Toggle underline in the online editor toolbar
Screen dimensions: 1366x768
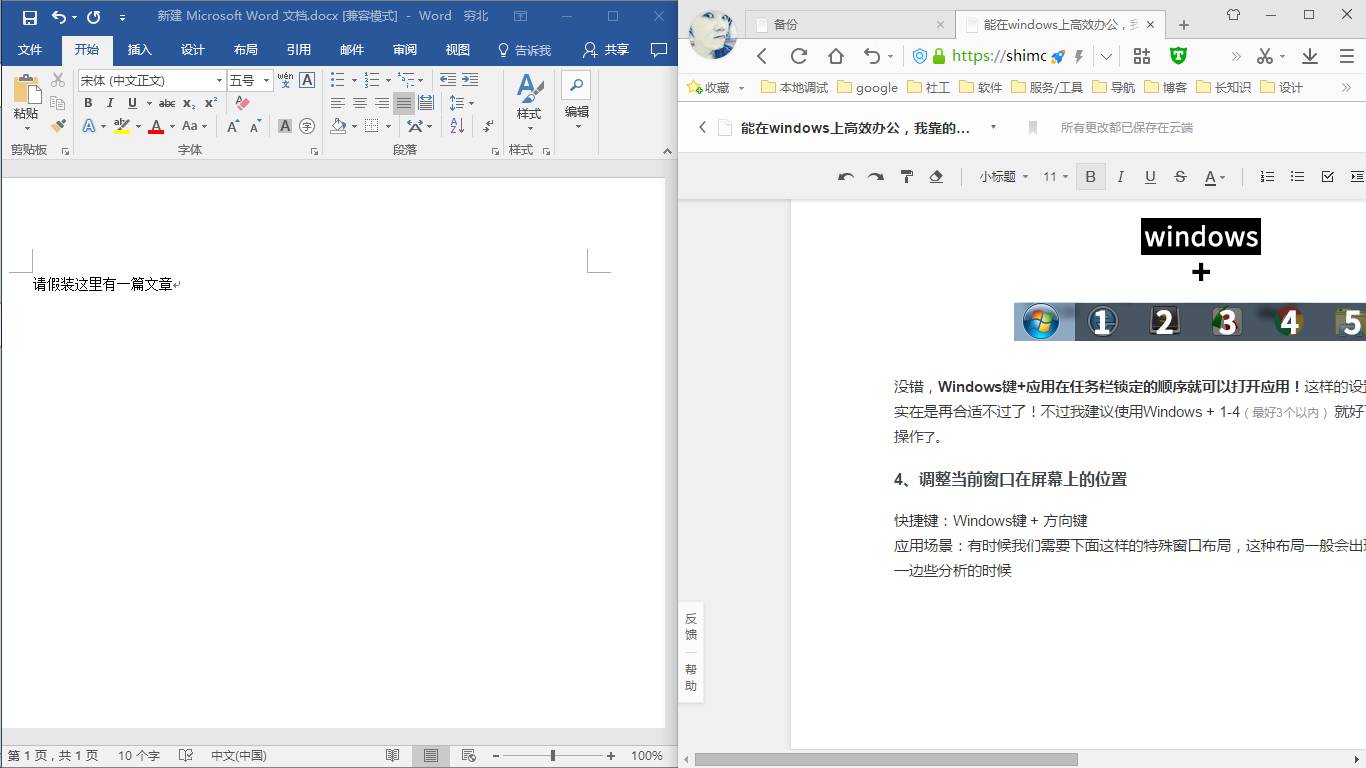point(1150,177)
